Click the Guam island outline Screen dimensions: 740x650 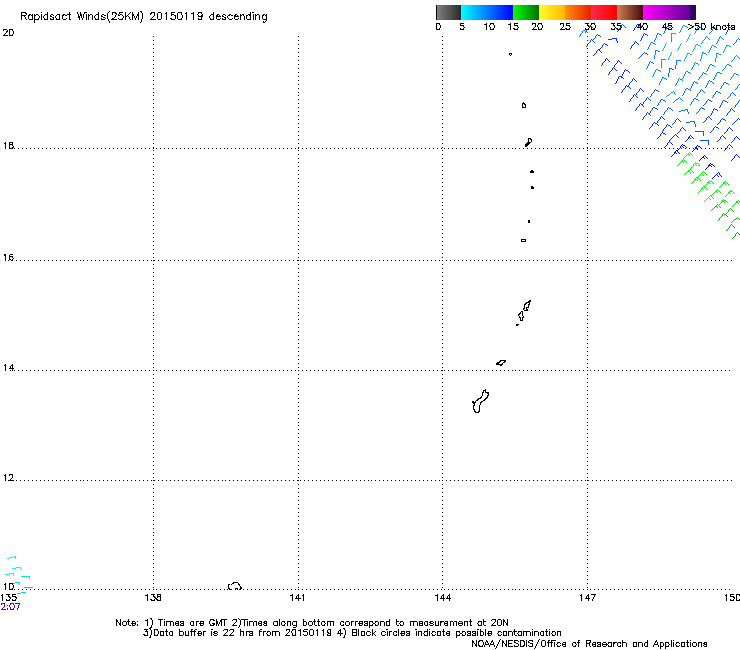[480, 401]
